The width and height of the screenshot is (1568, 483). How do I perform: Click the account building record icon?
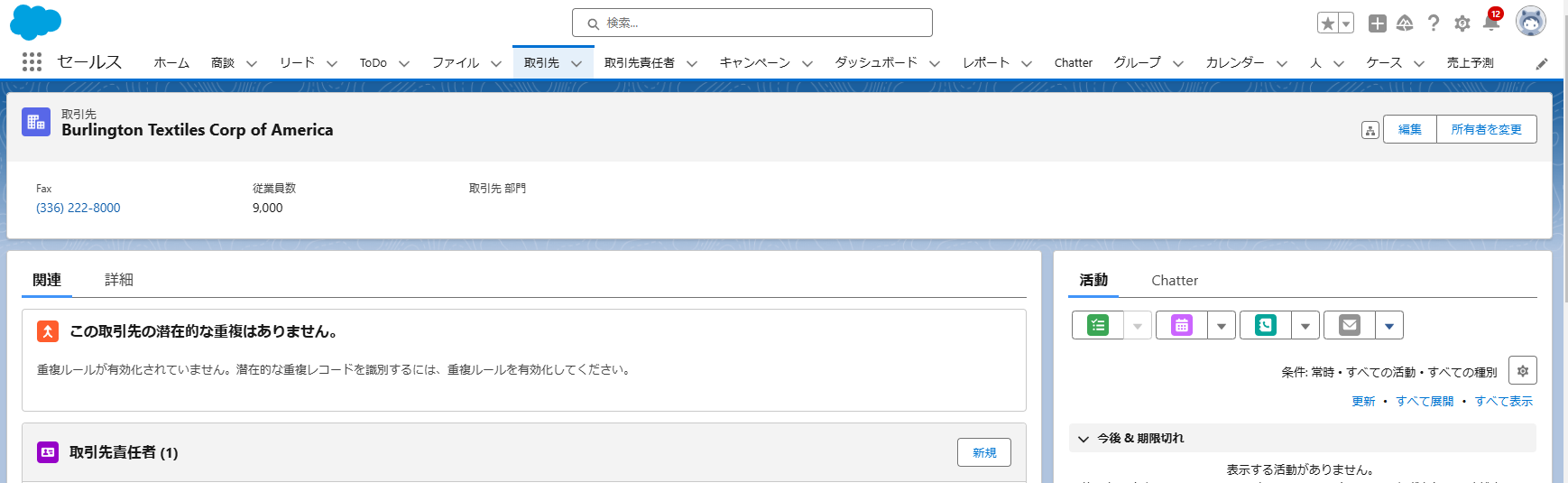[36, 122]
